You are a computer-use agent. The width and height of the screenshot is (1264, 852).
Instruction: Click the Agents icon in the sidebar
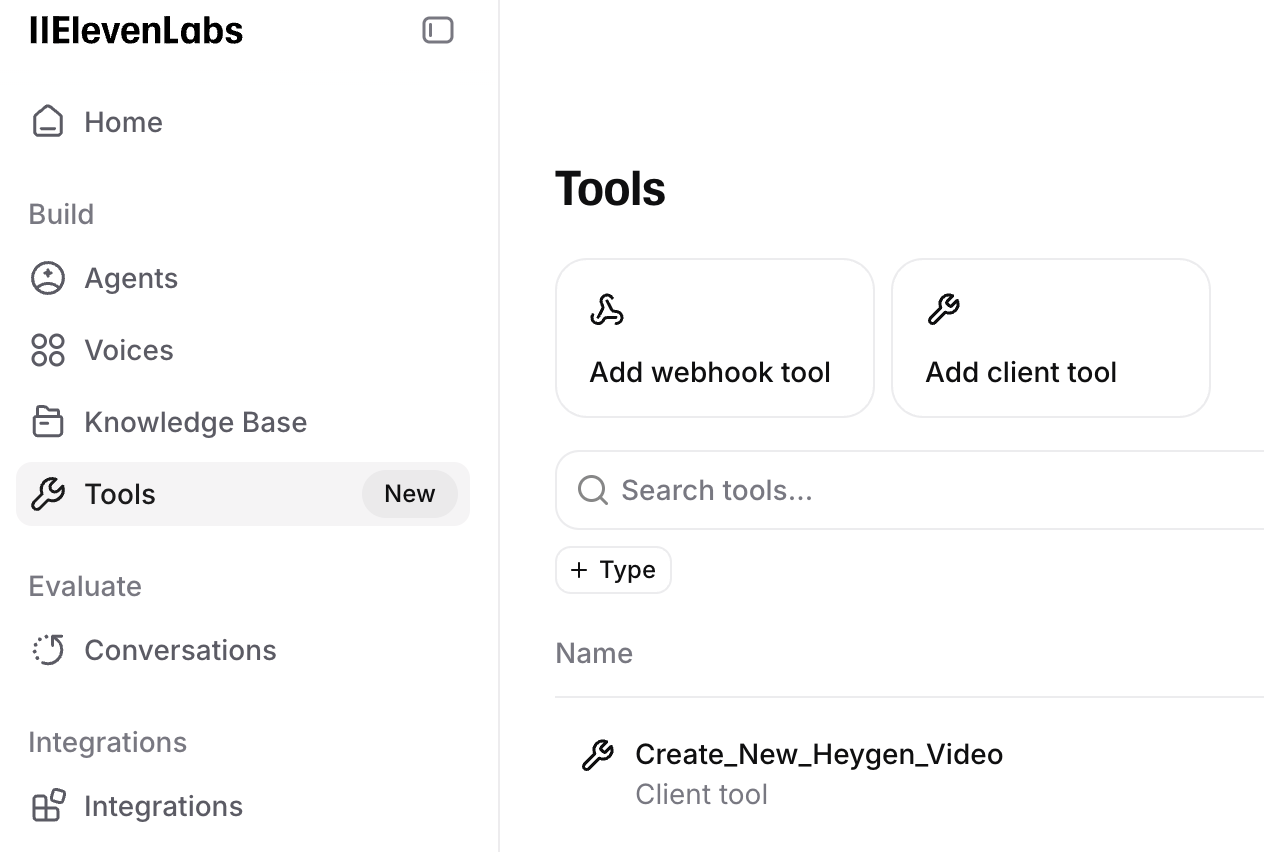point(47,277)
